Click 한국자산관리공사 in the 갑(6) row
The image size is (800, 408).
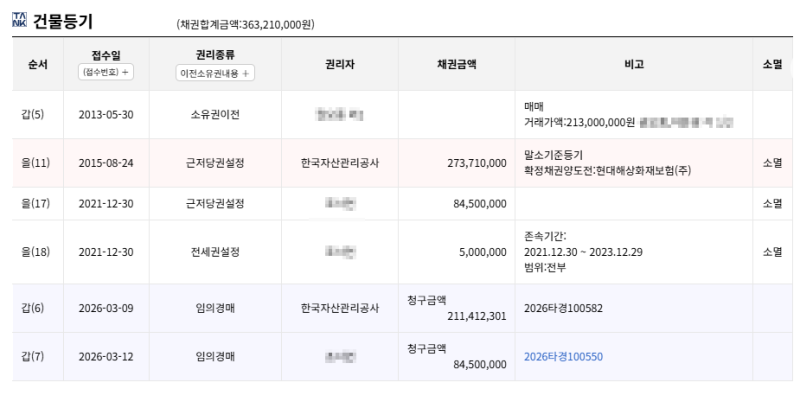coord(340,309)
